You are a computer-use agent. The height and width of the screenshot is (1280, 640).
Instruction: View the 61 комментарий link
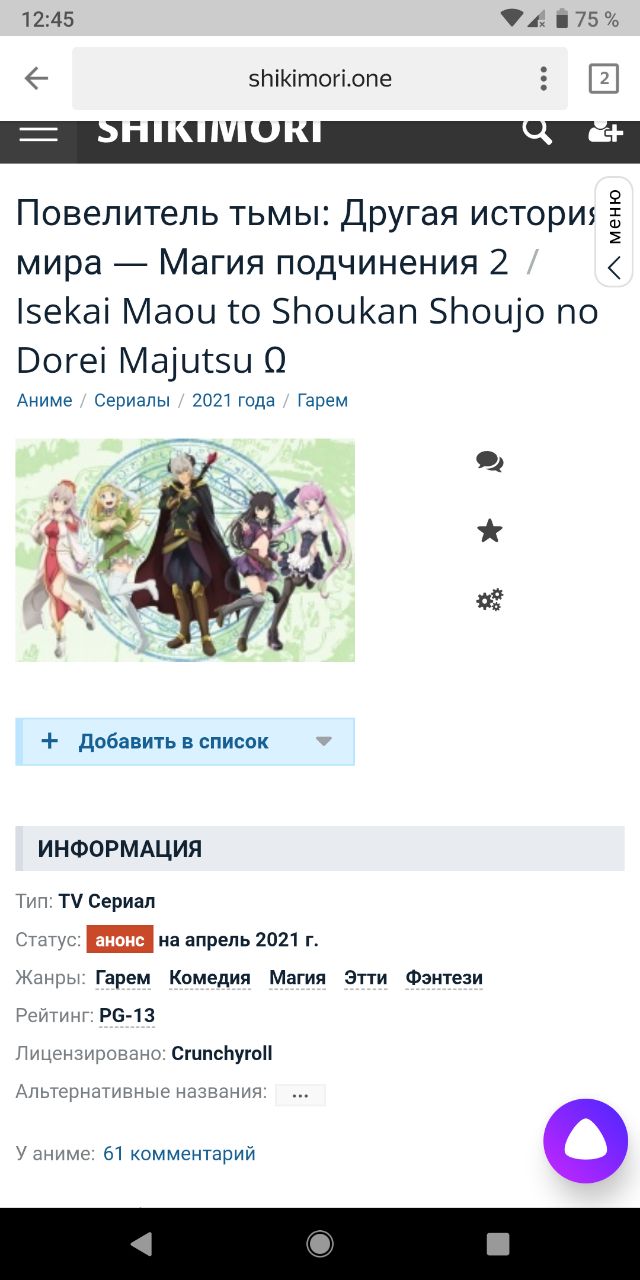click(179, 1154)
